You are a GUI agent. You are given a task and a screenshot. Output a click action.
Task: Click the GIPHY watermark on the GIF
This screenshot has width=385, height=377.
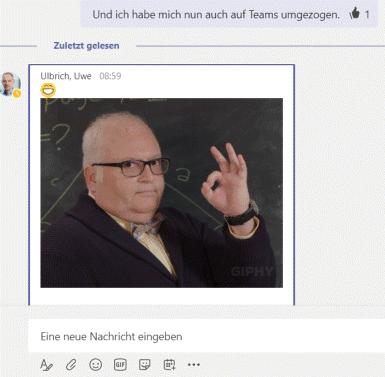click(252, 272)
